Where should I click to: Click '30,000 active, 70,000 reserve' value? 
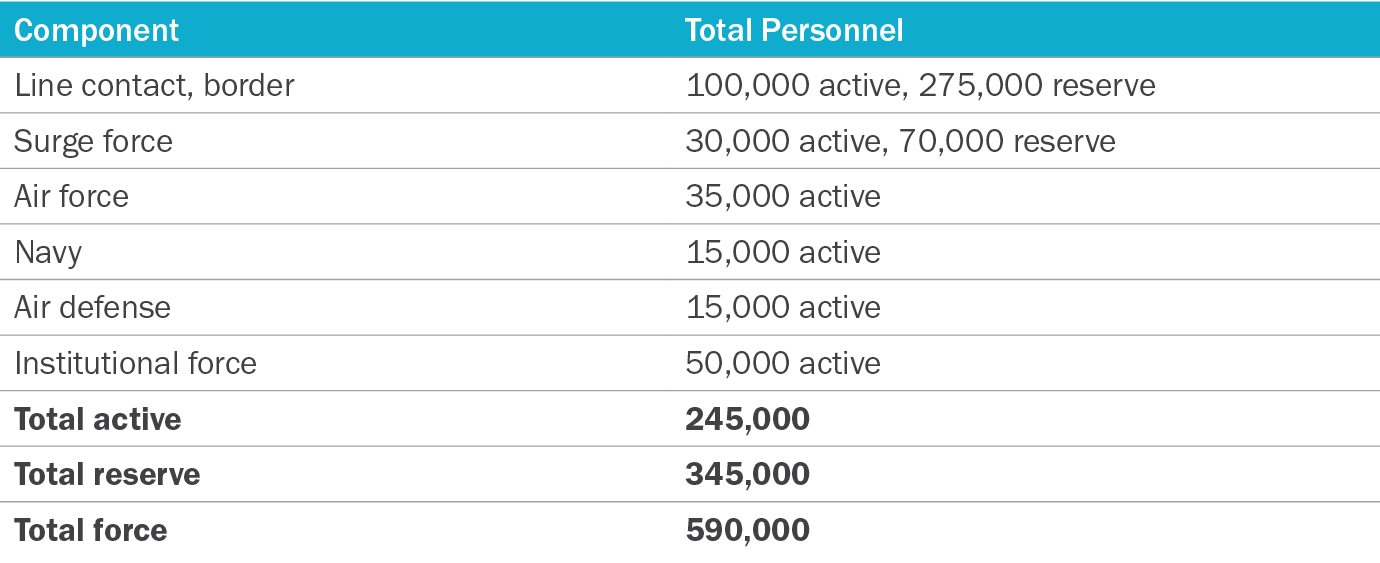point(900,141)
